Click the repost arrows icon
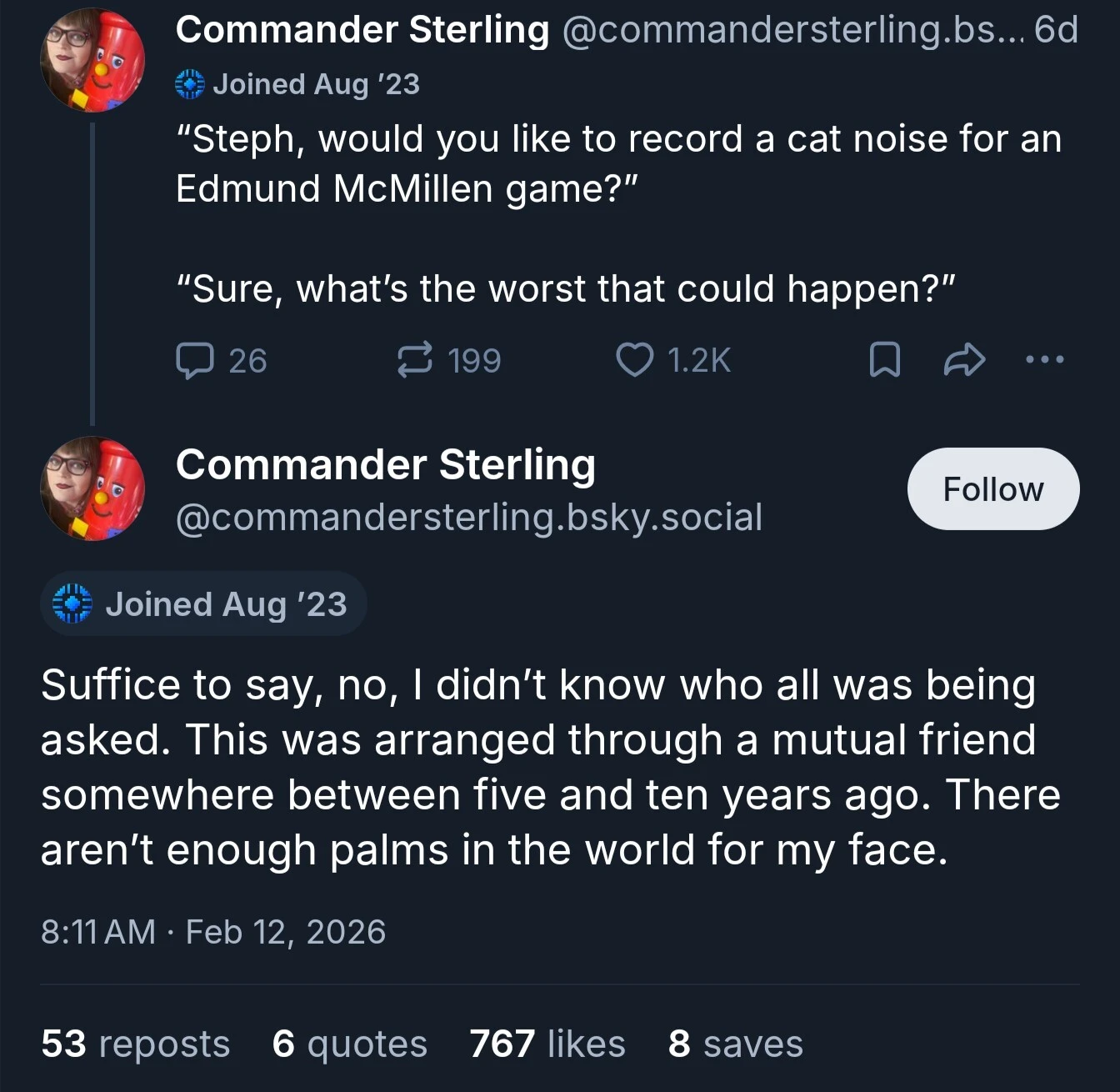Viewport: 1120px width, 1092px height. (x=414, y=360)
